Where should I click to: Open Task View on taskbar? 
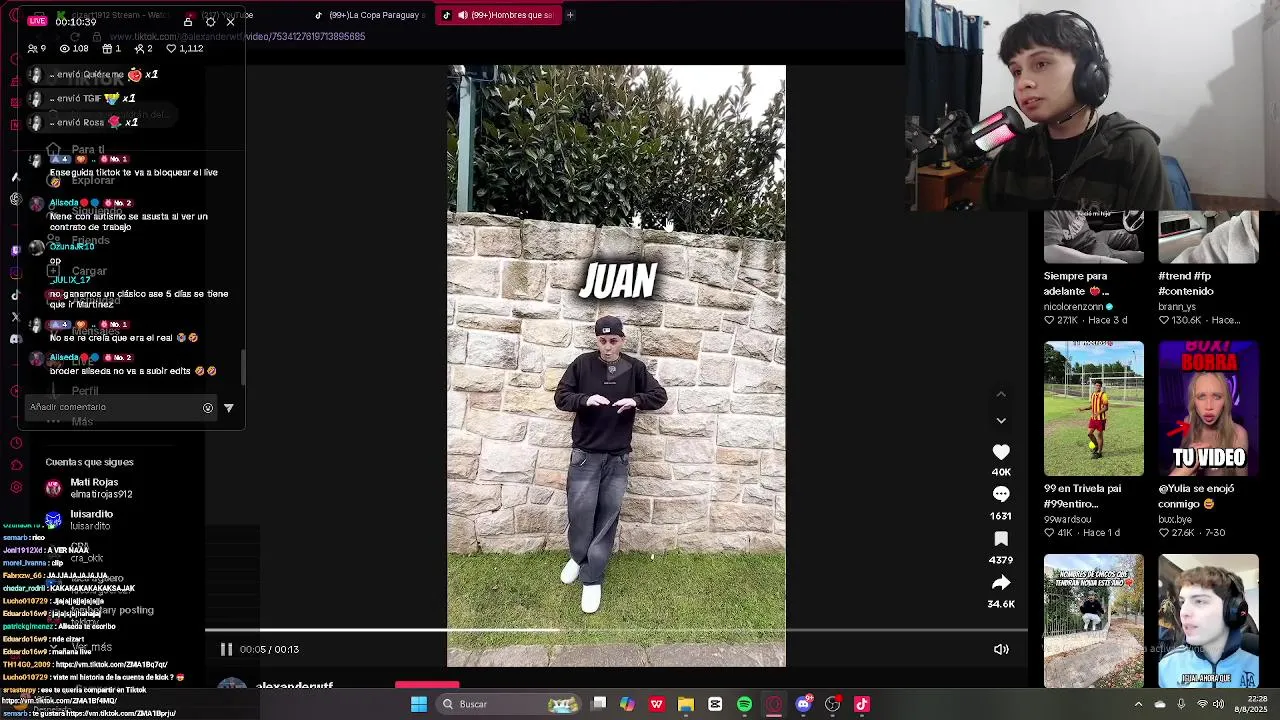click(x=598, y=704)
